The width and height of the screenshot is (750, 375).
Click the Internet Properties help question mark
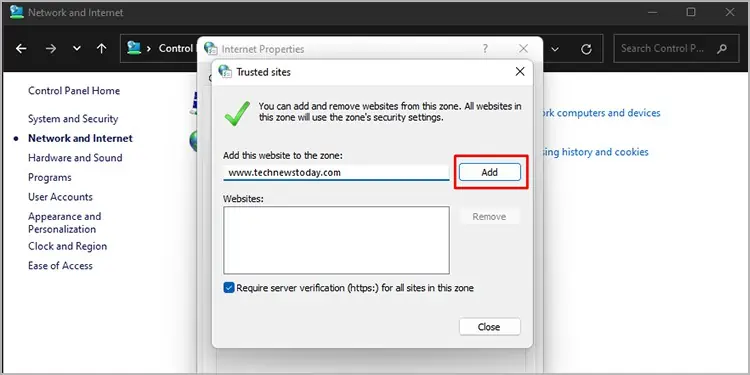click(x=485, y=48)
